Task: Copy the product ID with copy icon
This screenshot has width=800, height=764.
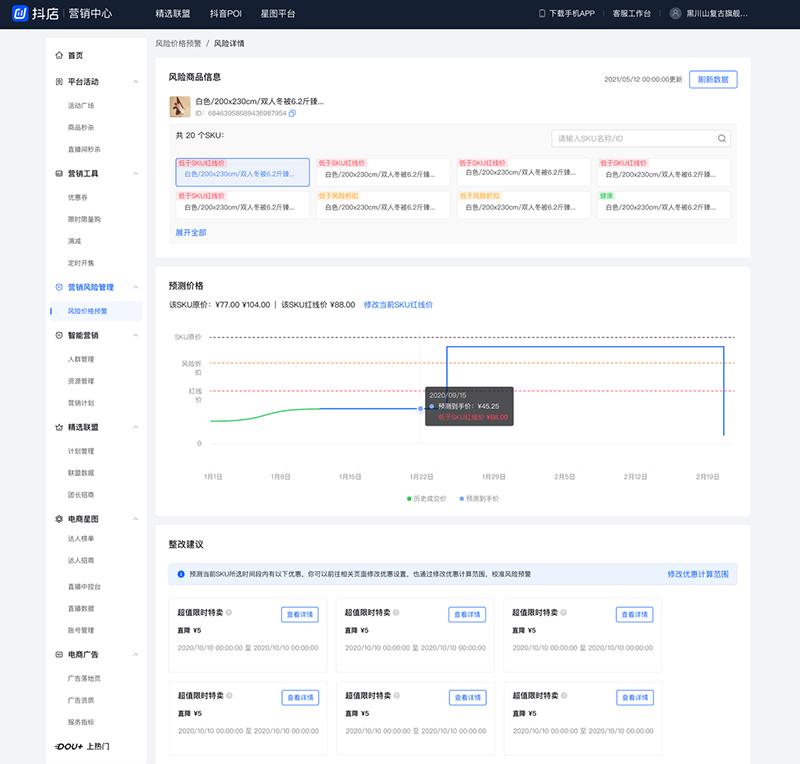Action: (x=292, y=113)
